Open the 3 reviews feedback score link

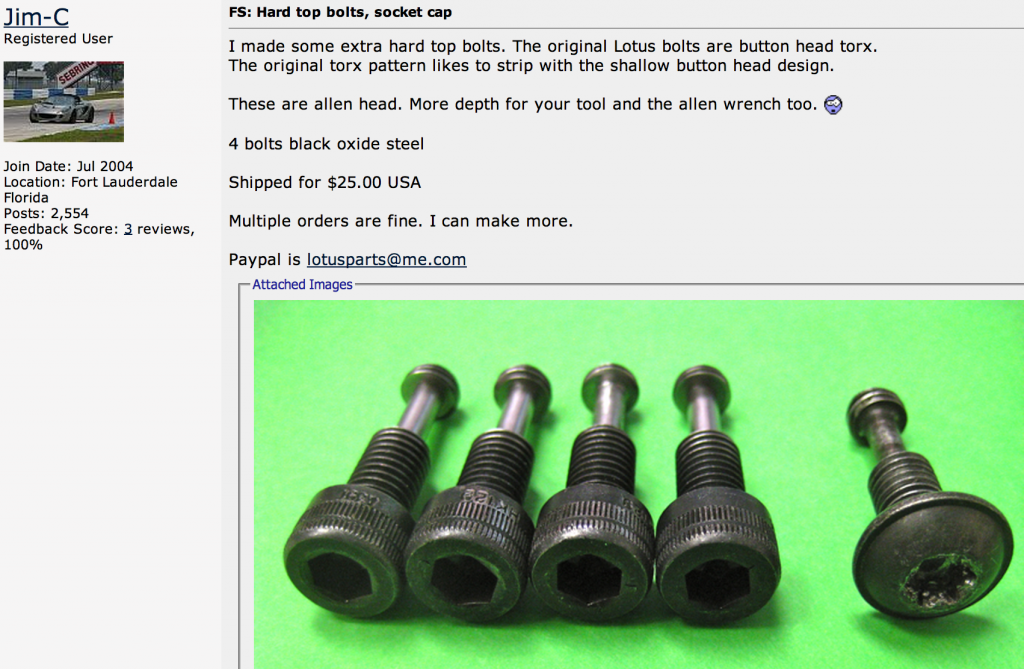point(128,229)
